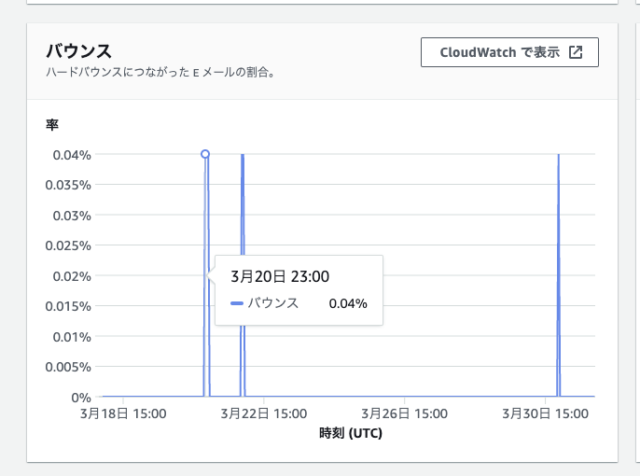Select the highlighted data point circle at 0.04%
Image resolution: width=640 pixels, height=476 pixels.
(205, 154)
